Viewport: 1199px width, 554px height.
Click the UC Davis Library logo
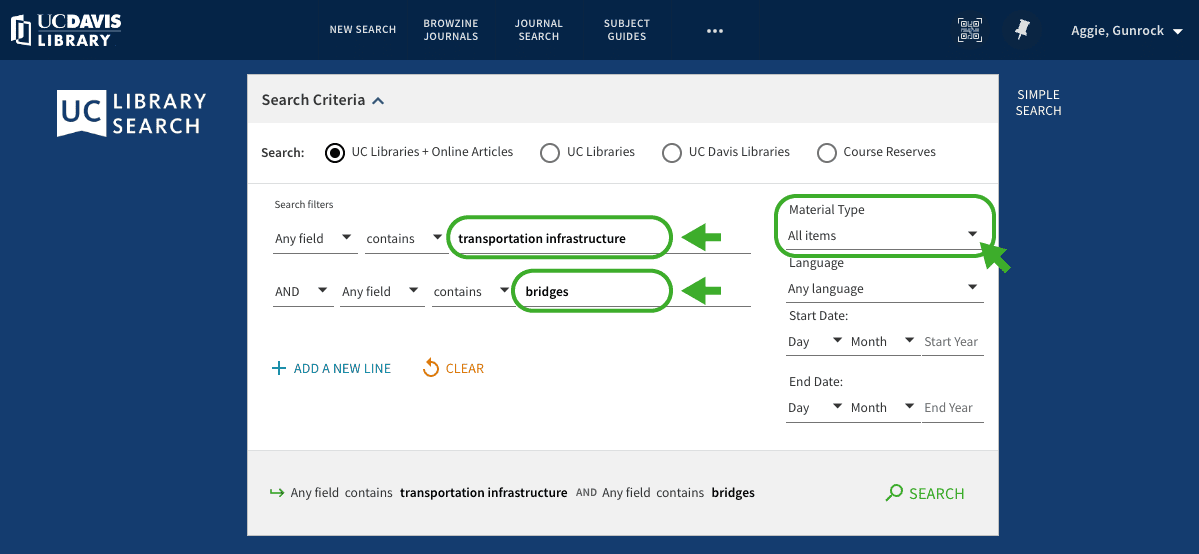(66, 30)
